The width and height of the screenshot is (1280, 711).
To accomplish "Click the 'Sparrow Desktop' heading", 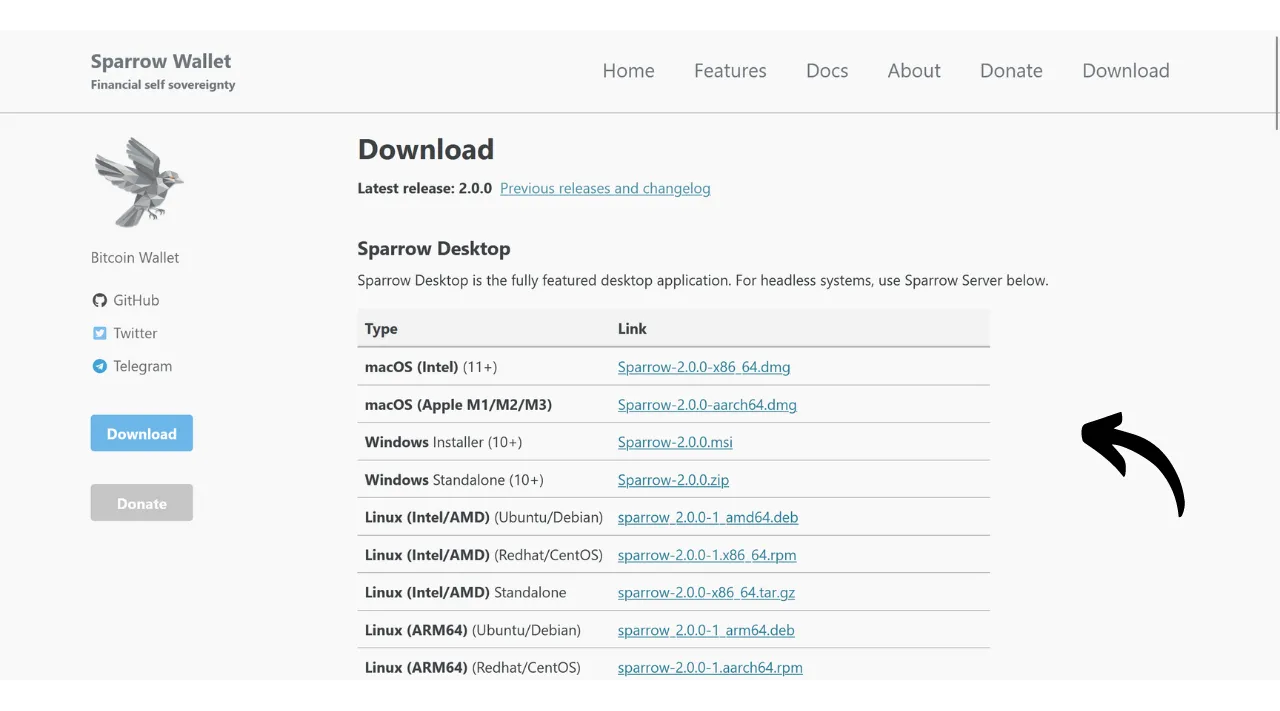I will coord(434,249).
